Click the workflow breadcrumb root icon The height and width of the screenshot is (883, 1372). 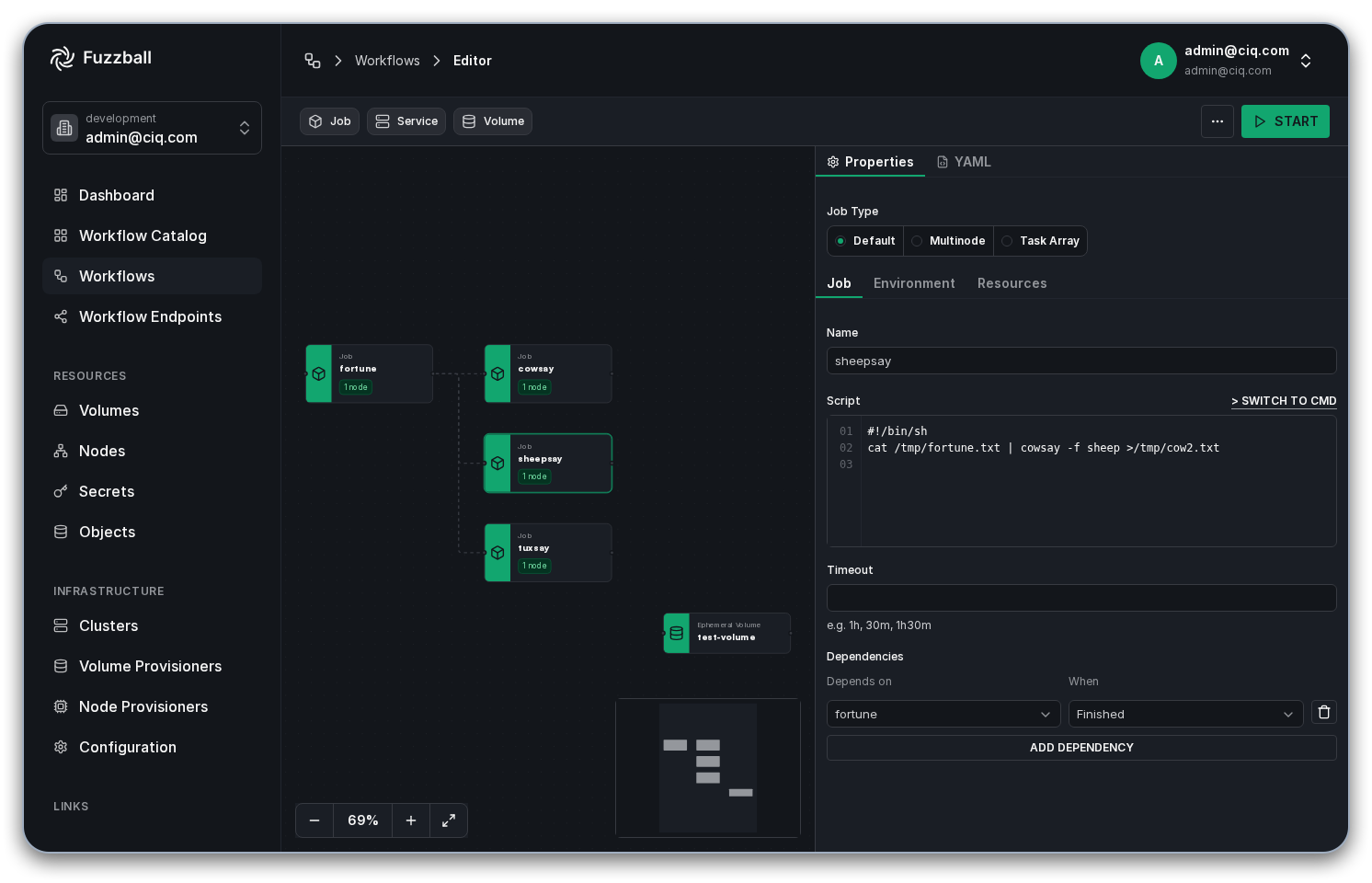coord(313,61)
